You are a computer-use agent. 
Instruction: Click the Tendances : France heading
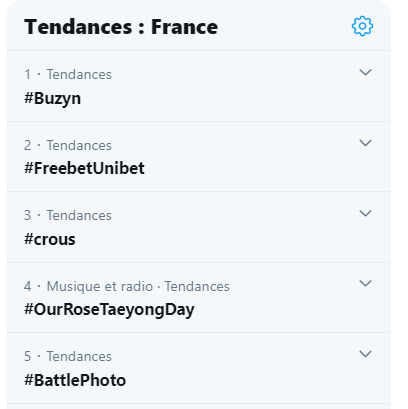pos(121,27)
